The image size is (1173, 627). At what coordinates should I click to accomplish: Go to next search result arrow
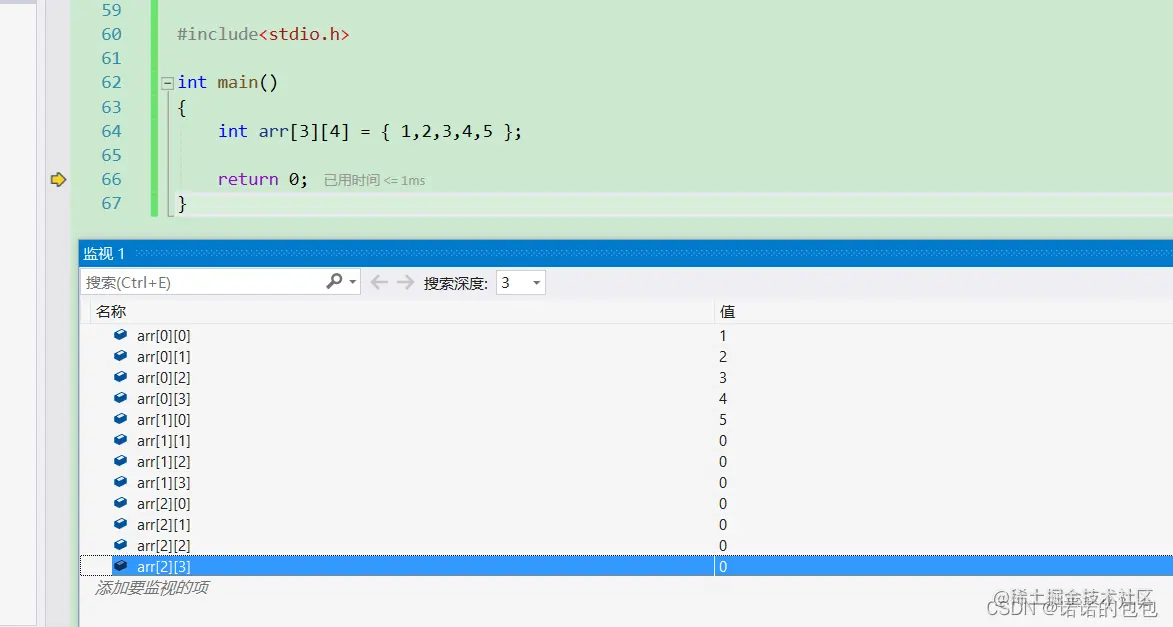pos(405,282)
